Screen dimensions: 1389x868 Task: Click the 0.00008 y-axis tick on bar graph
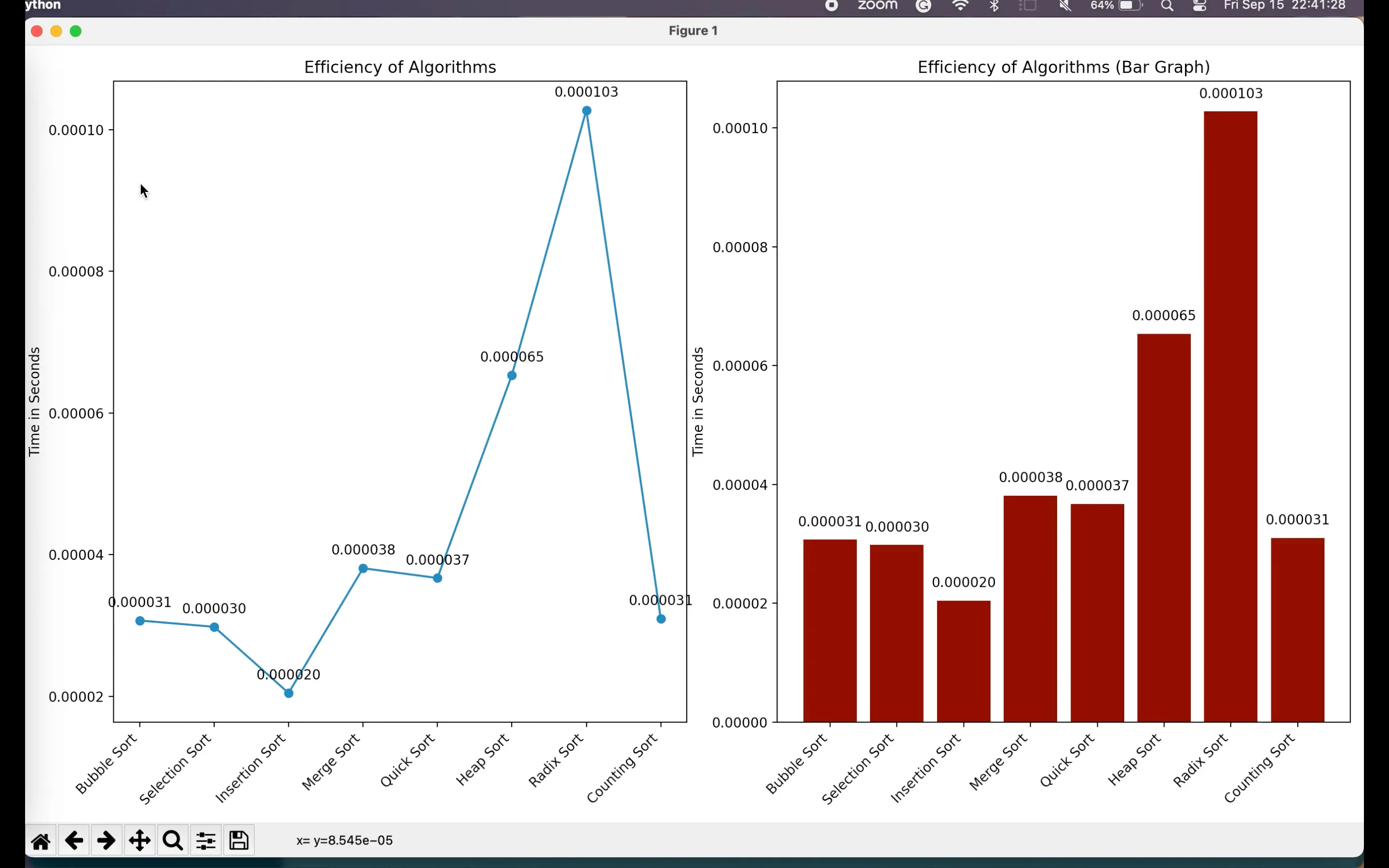740,247
